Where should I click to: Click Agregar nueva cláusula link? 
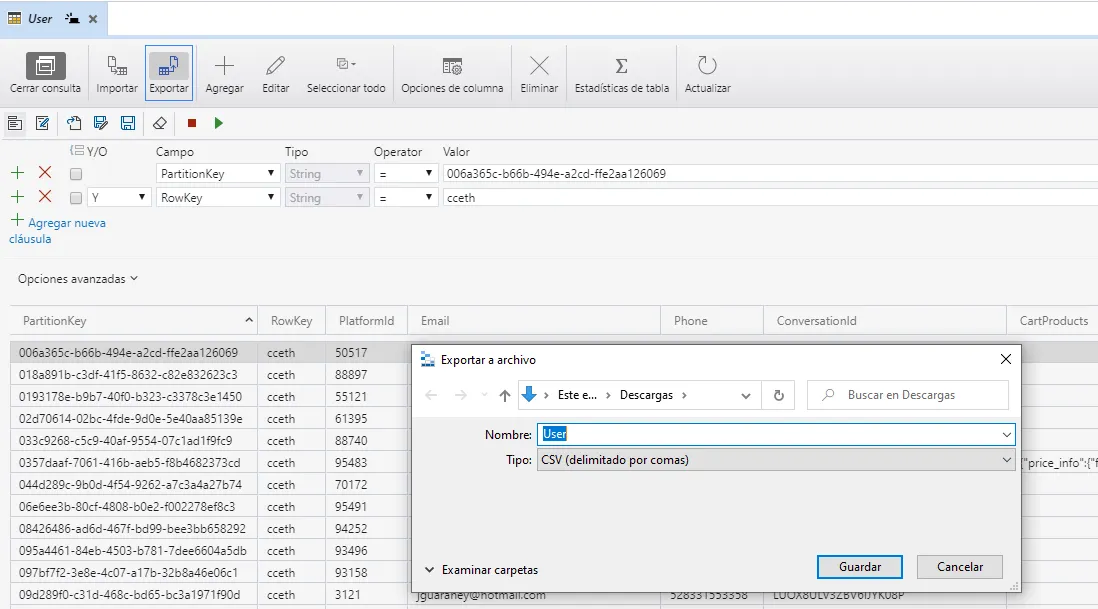[x=57, y=230]
